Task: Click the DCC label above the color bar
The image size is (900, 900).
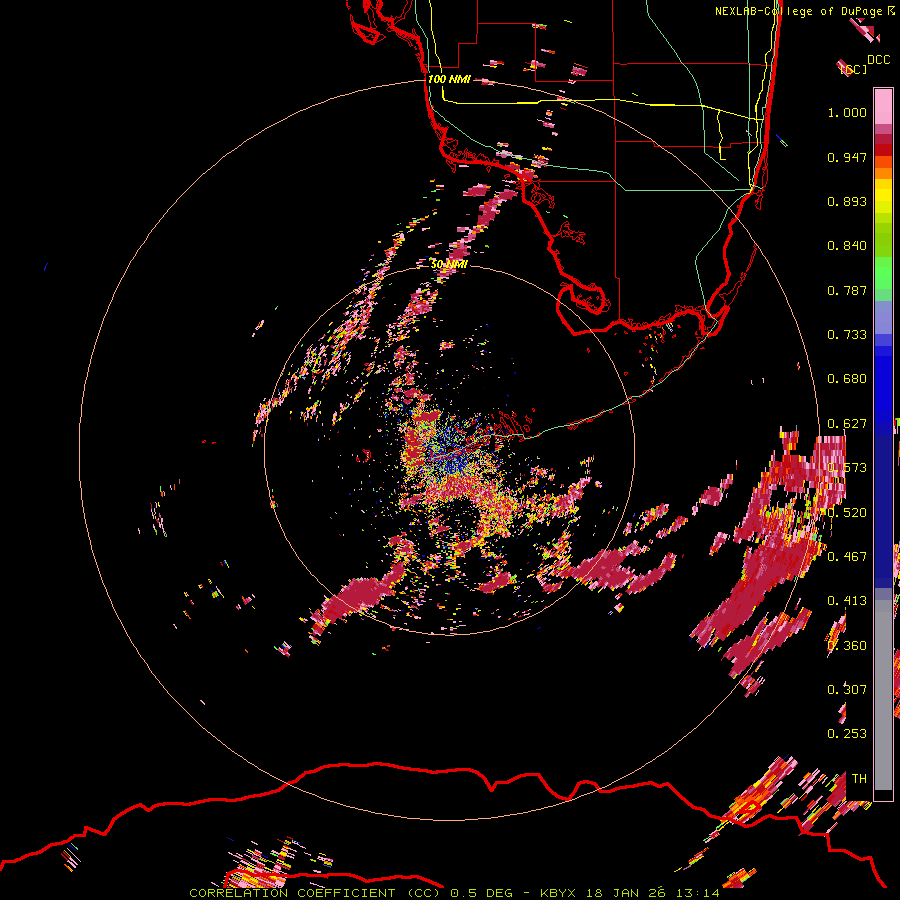Action: pyautogui.click(x=878, y=60)
